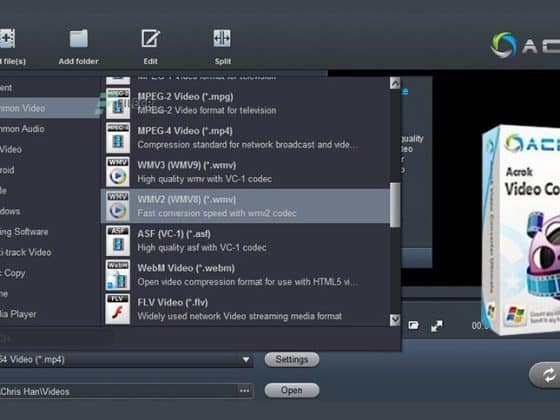Expand the output format dropdown arrow
This screenshot has height=420, width=560.
(x=246, y=359)
